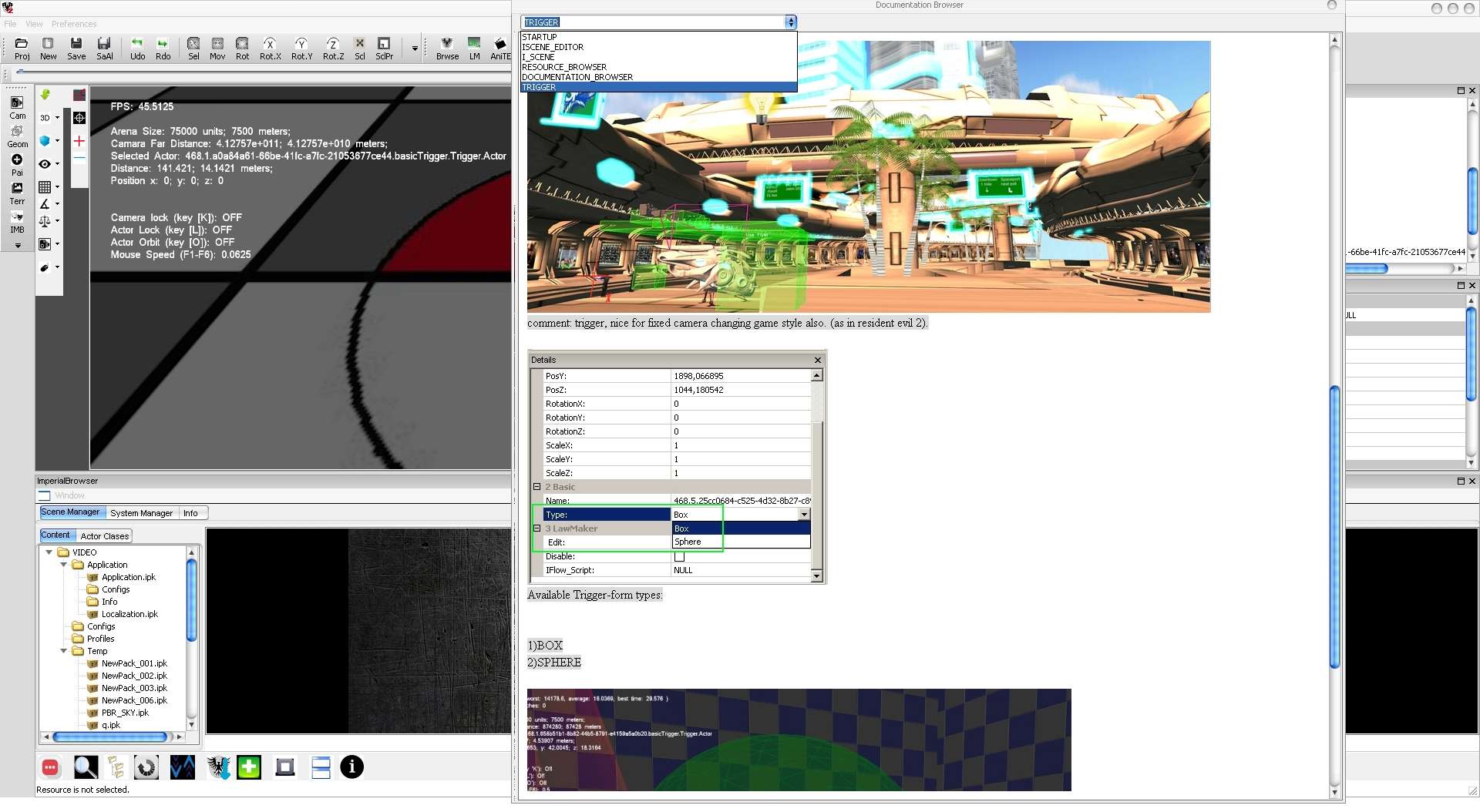Activate the Scl scale tool

(359, 49)
